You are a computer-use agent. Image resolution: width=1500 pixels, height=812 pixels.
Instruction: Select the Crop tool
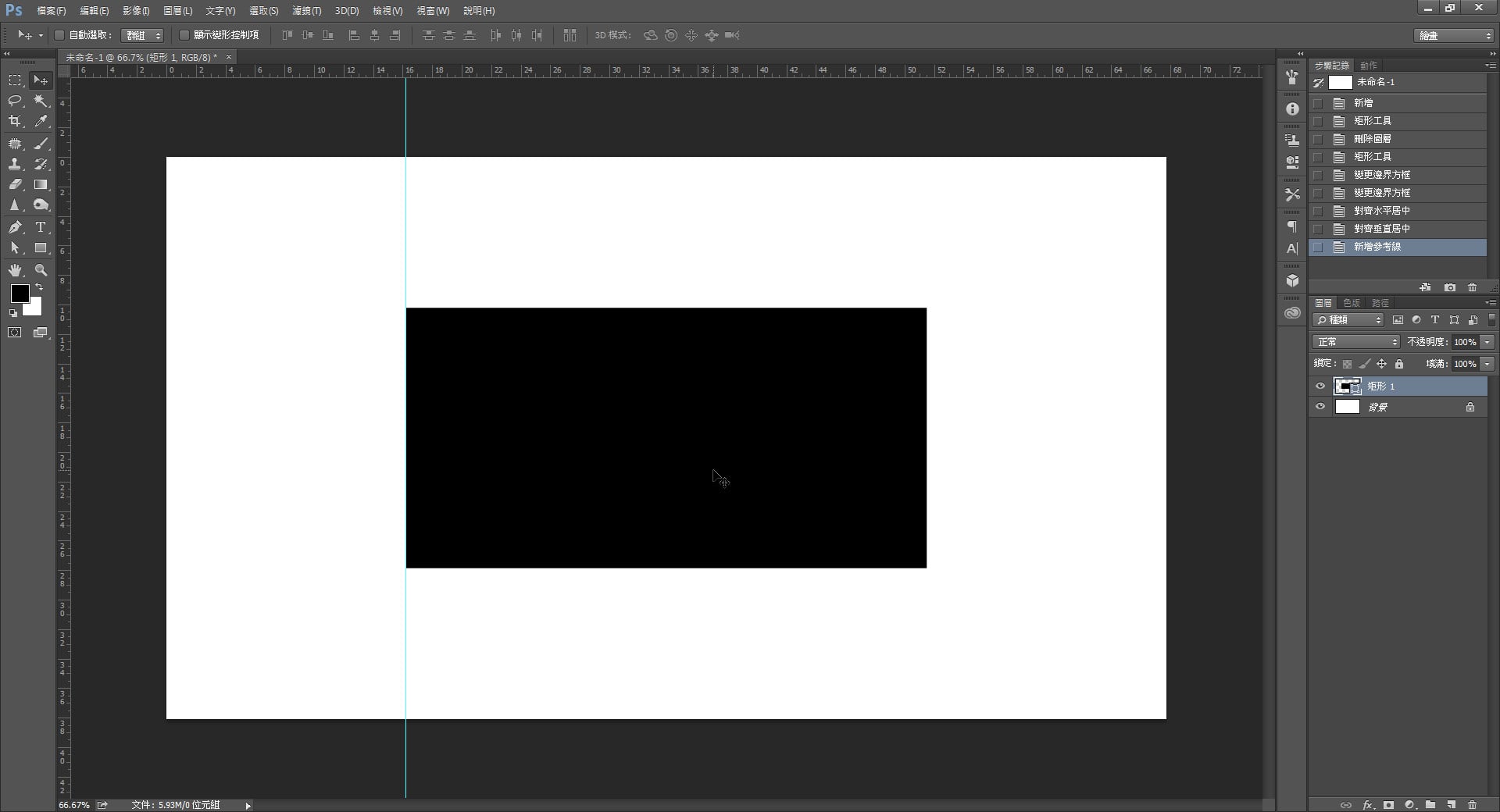(x=15, y=121)
